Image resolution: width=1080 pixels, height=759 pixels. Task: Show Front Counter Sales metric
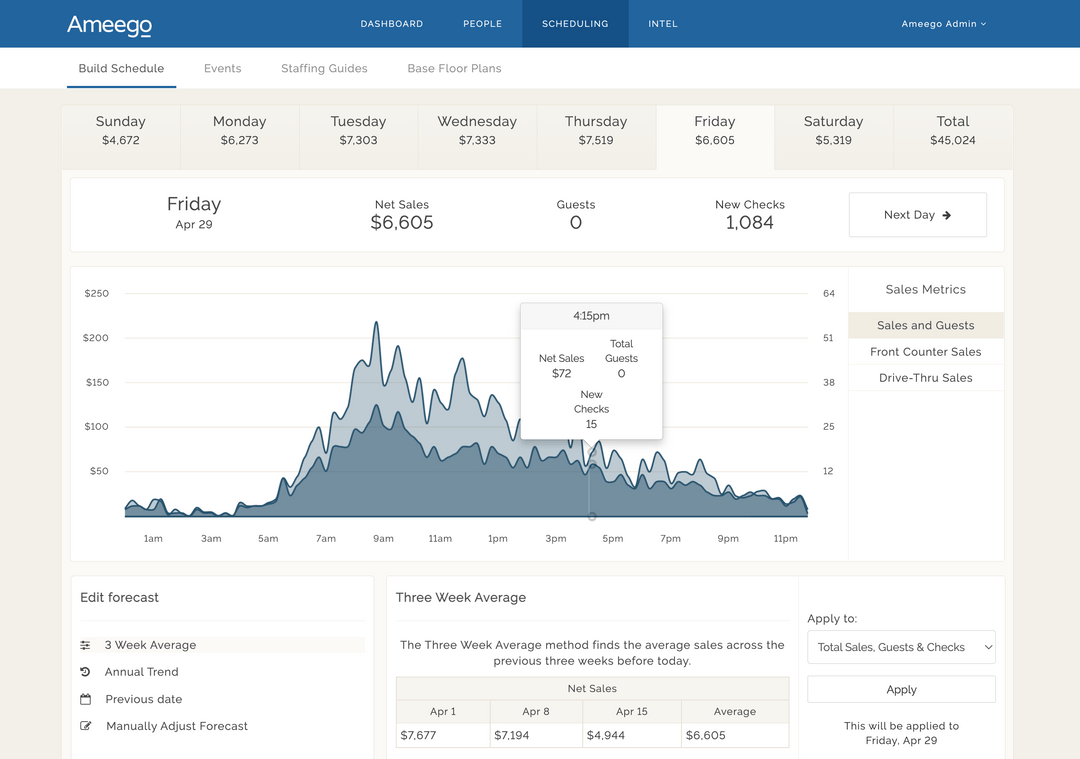[925, 352]
